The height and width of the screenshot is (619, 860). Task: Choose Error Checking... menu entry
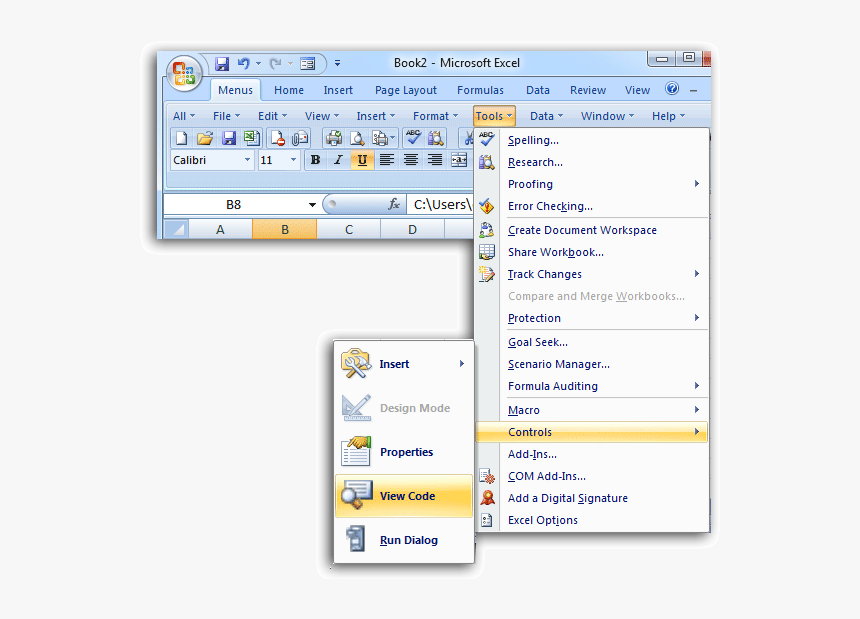[592, 206]
